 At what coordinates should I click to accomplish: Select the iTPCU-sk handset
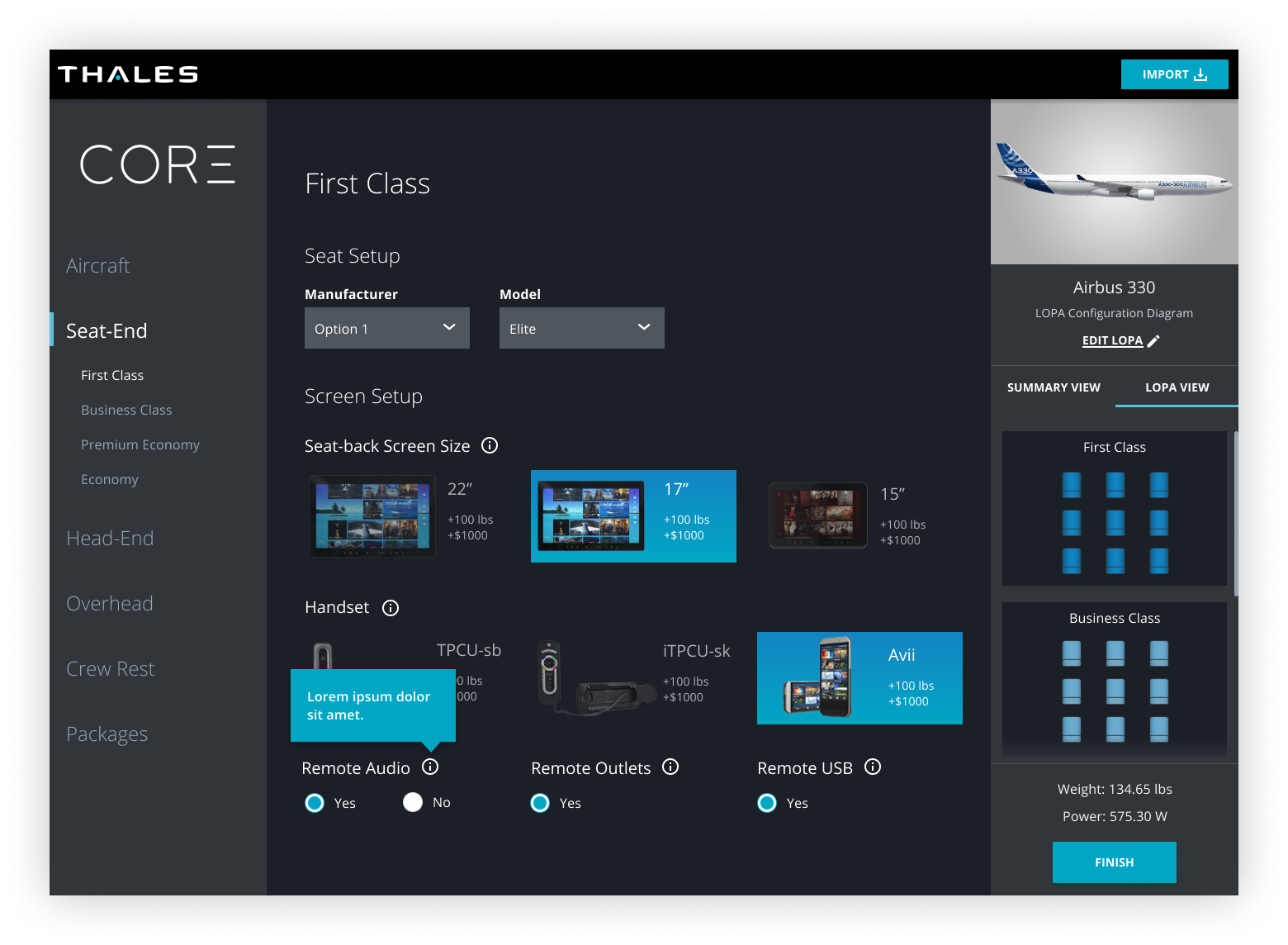(633, 678)
